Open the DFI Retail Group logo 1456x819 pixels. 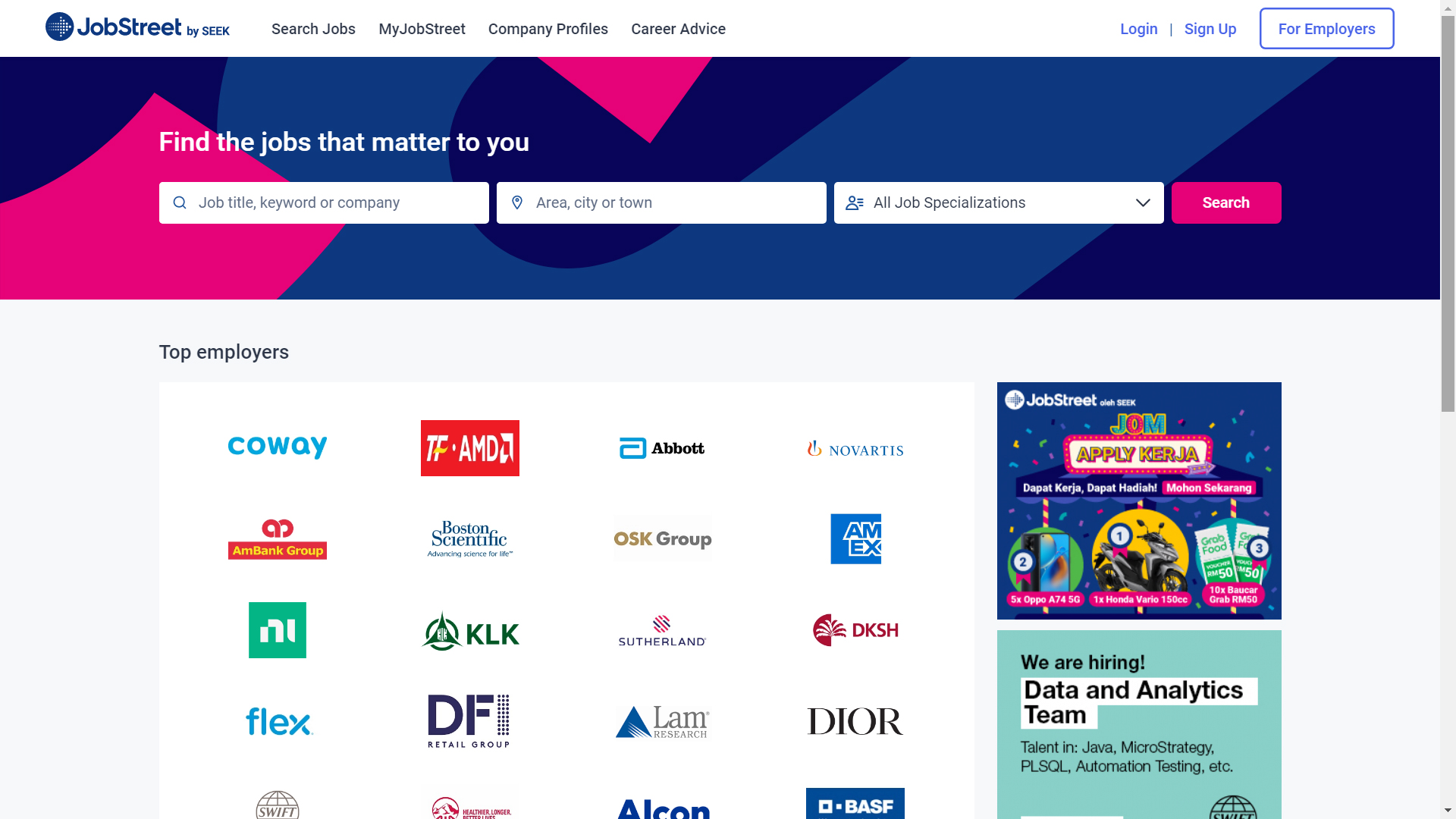coord(469,721)
